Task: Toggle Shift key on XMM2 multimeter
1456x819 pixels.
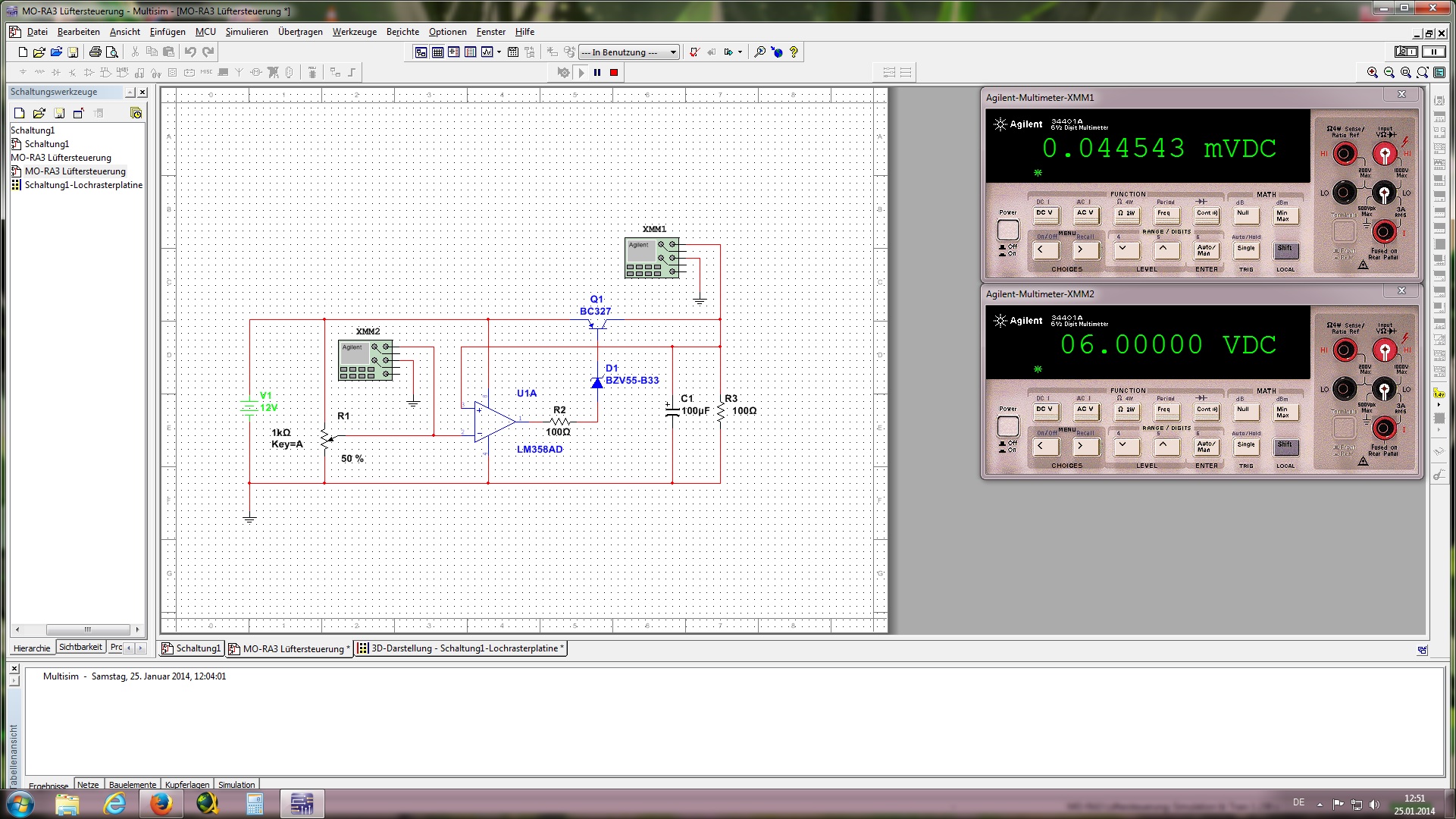Action: tap(1285, 447)
